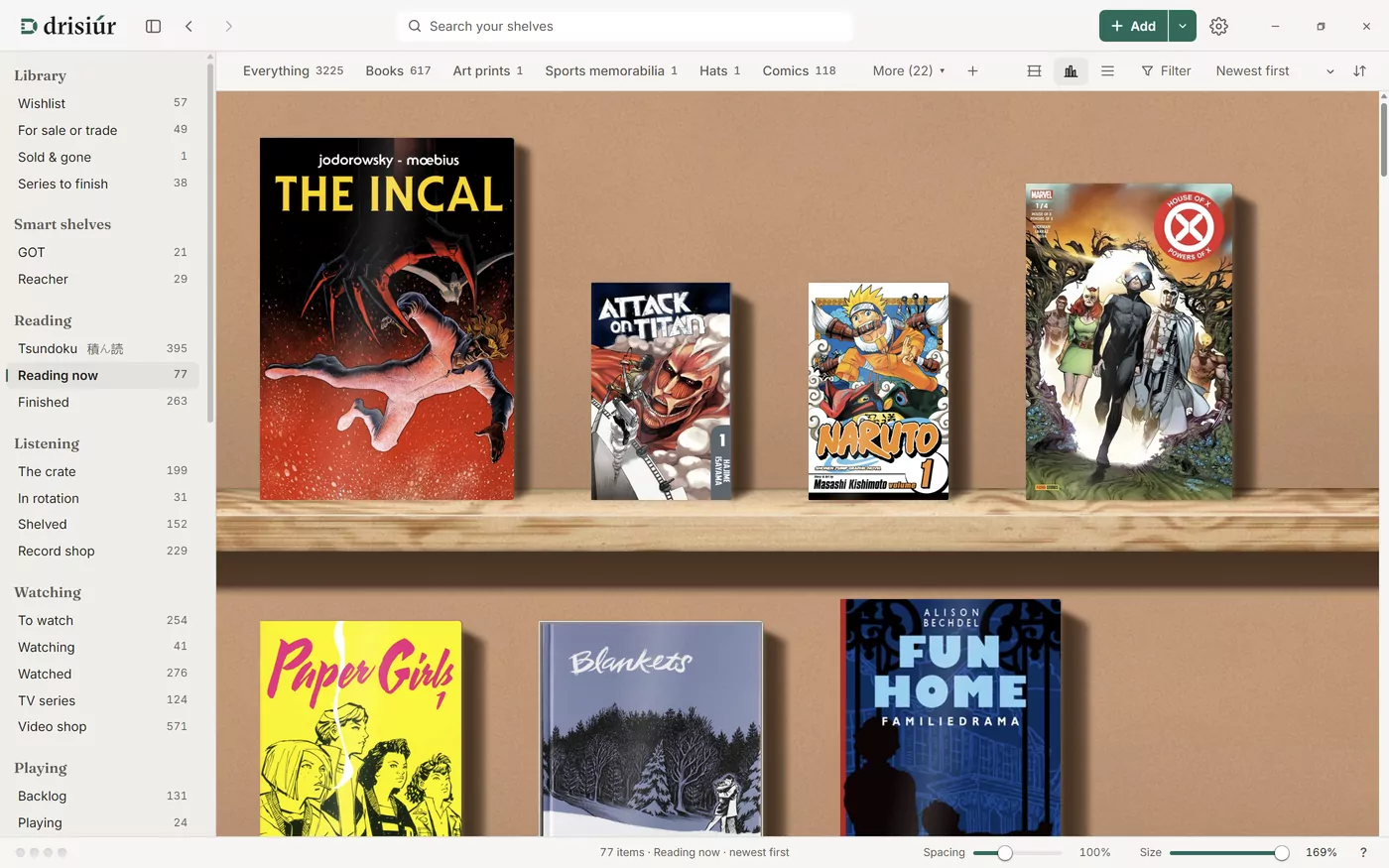The image size is (1389, 868).
Task: Open House of X comic cover
Action: pyautogui.click(x=1129, y=341)
